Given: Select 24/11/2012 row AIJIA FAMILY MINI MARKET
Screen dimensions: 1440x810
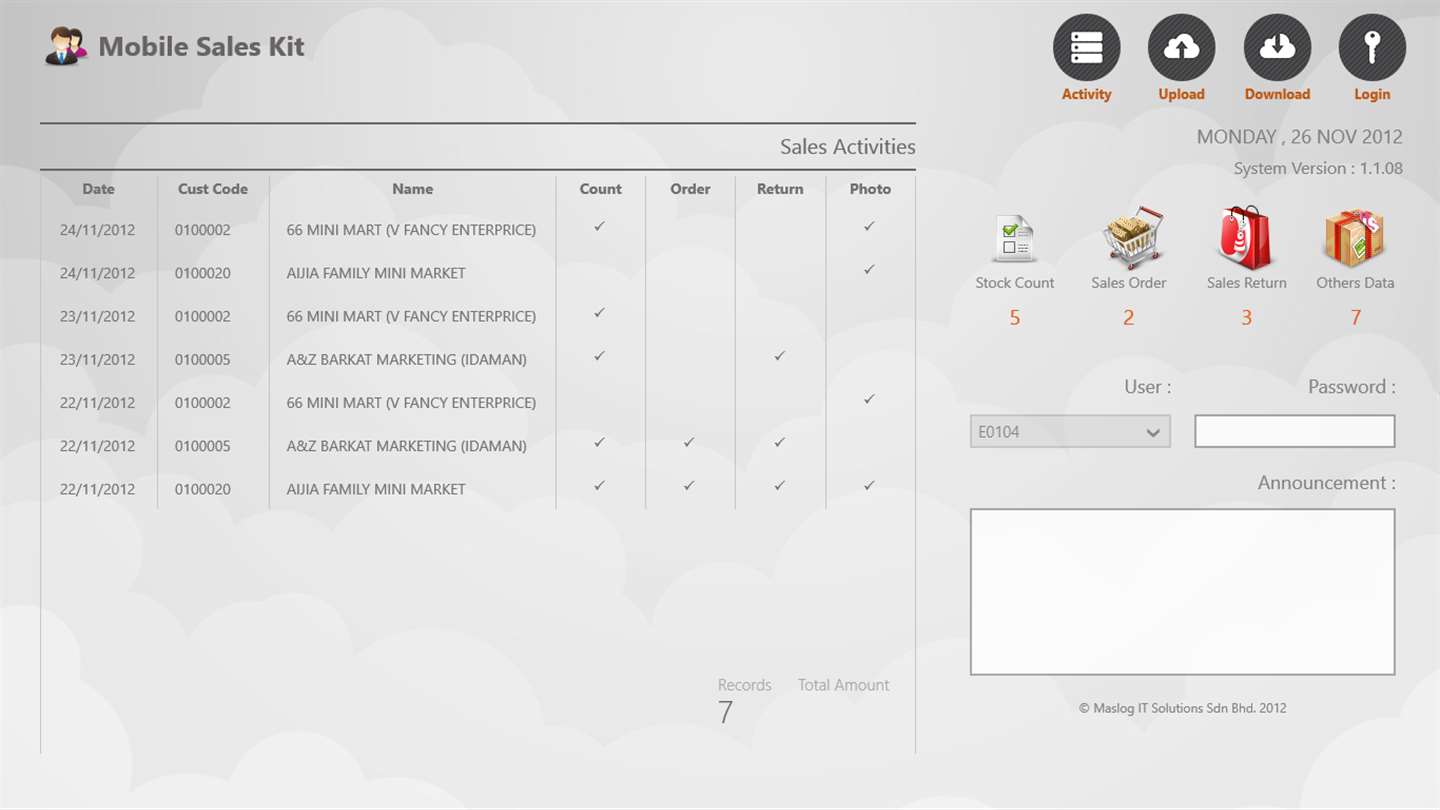Looking at the screenshot, I should coord(376,273).
